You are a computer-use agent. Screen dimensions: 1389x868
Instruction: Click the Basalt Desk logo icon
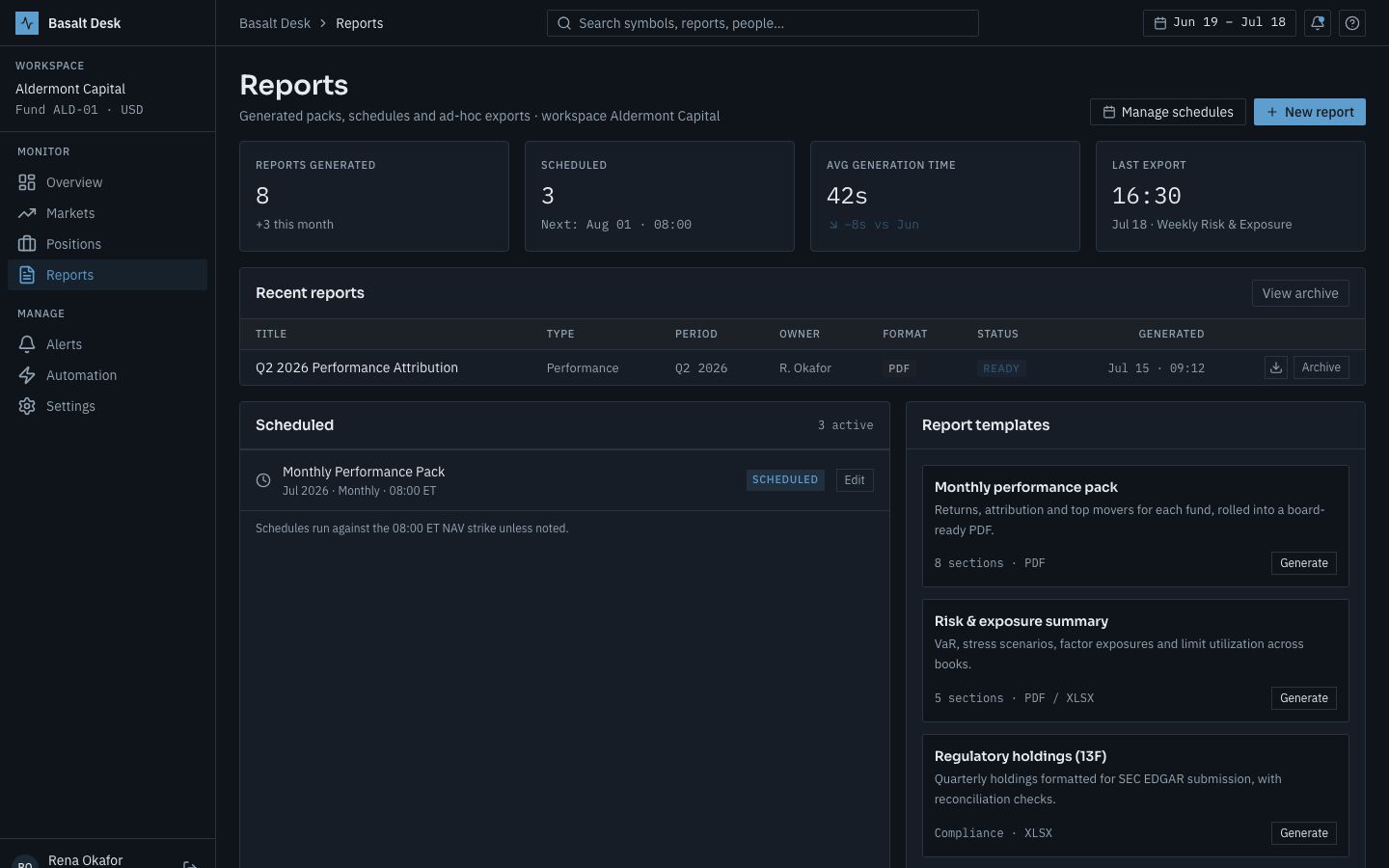coord(27,23)
